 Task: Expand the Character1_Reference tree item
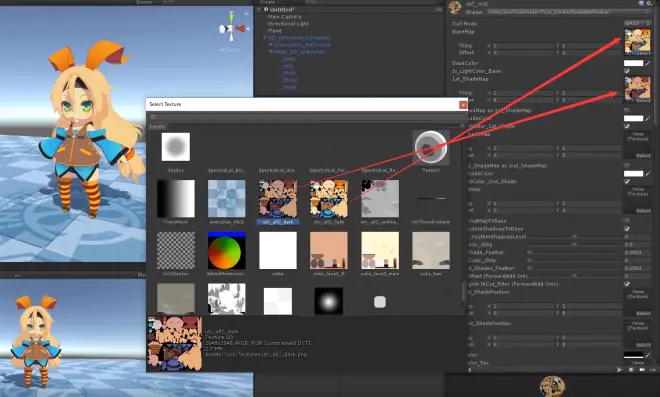(x=271, y=45)
